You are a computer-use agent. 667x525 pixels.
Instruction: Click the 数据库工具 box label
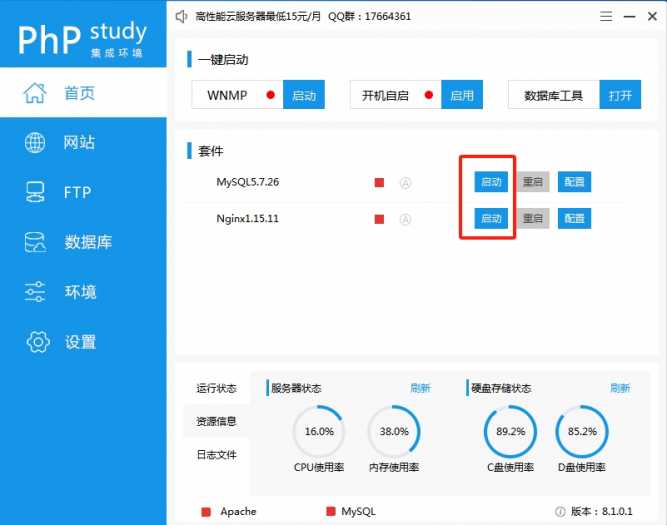click(x=553, y=95)
